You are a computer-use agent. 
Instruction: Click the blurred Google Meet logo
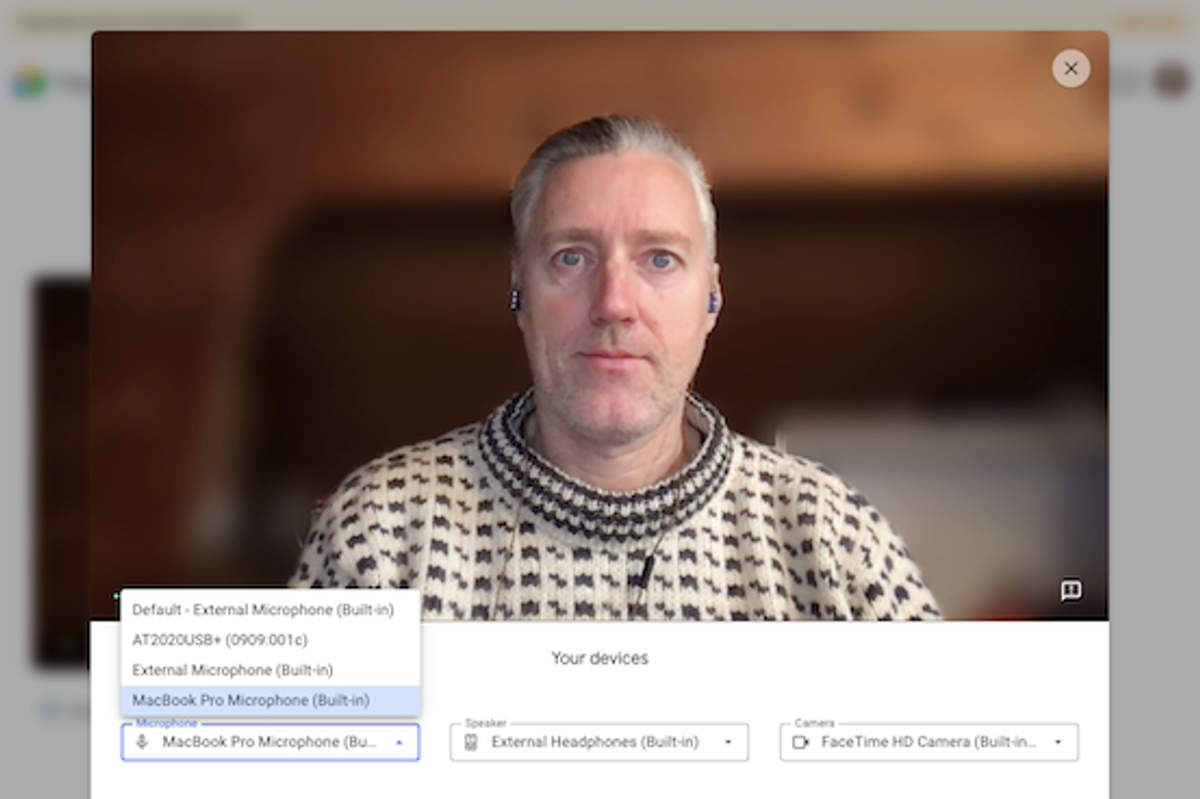30,85
